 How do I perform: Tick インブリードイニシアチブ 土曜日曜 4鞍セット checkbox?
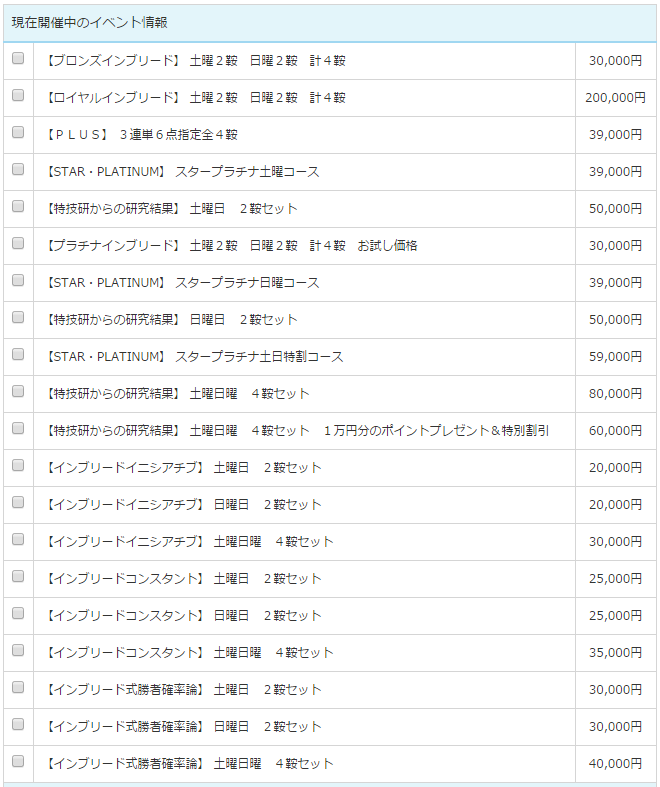pos(18,539)
